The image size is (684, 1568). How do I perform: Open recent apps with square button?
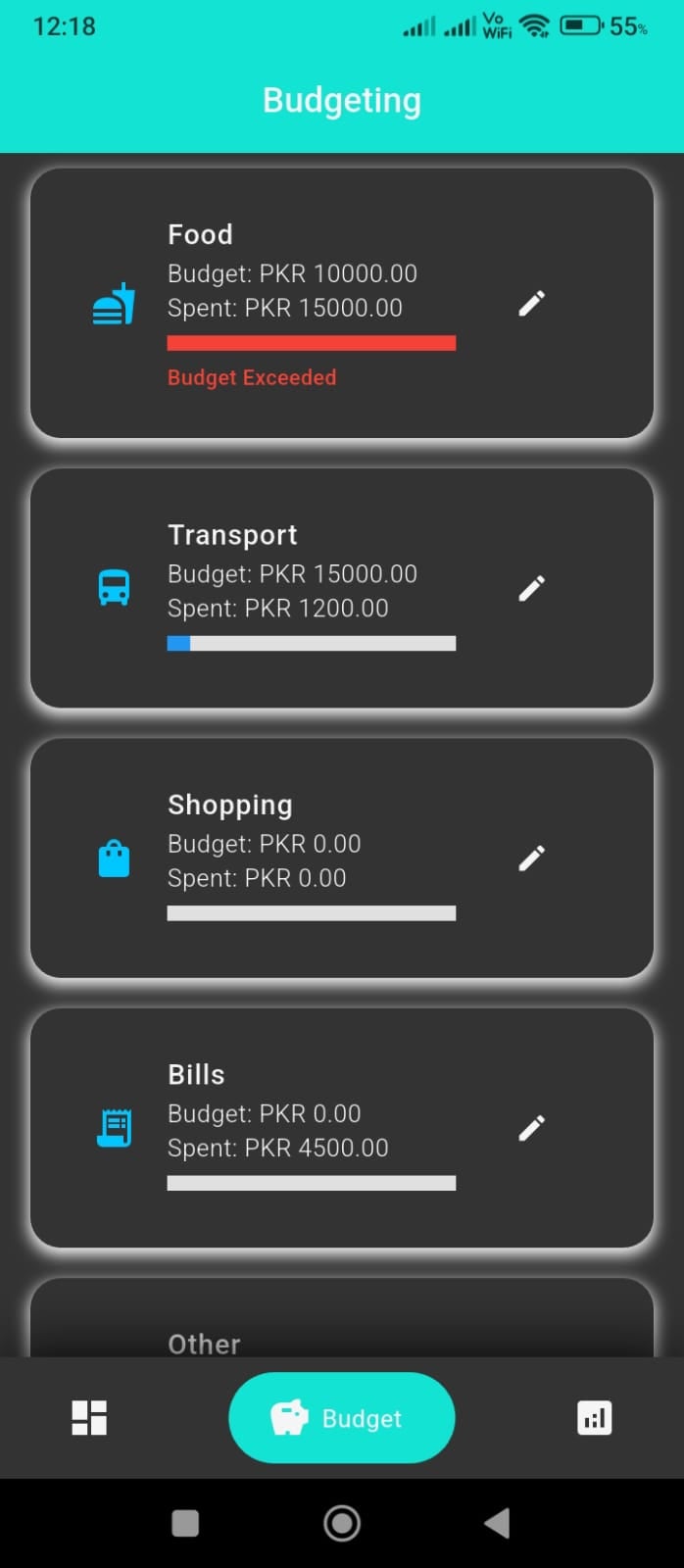(x=185, y=1523)
